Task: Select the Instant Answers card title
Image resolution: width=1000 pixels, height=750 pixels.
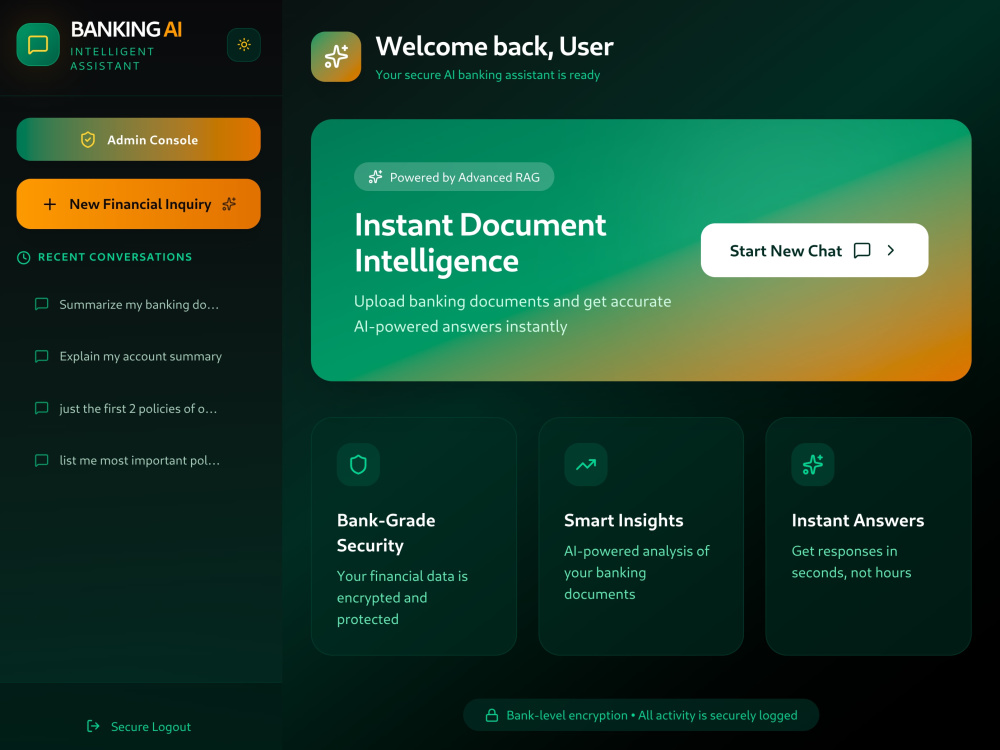Action: pyautogui.click(x=858, y=520)
